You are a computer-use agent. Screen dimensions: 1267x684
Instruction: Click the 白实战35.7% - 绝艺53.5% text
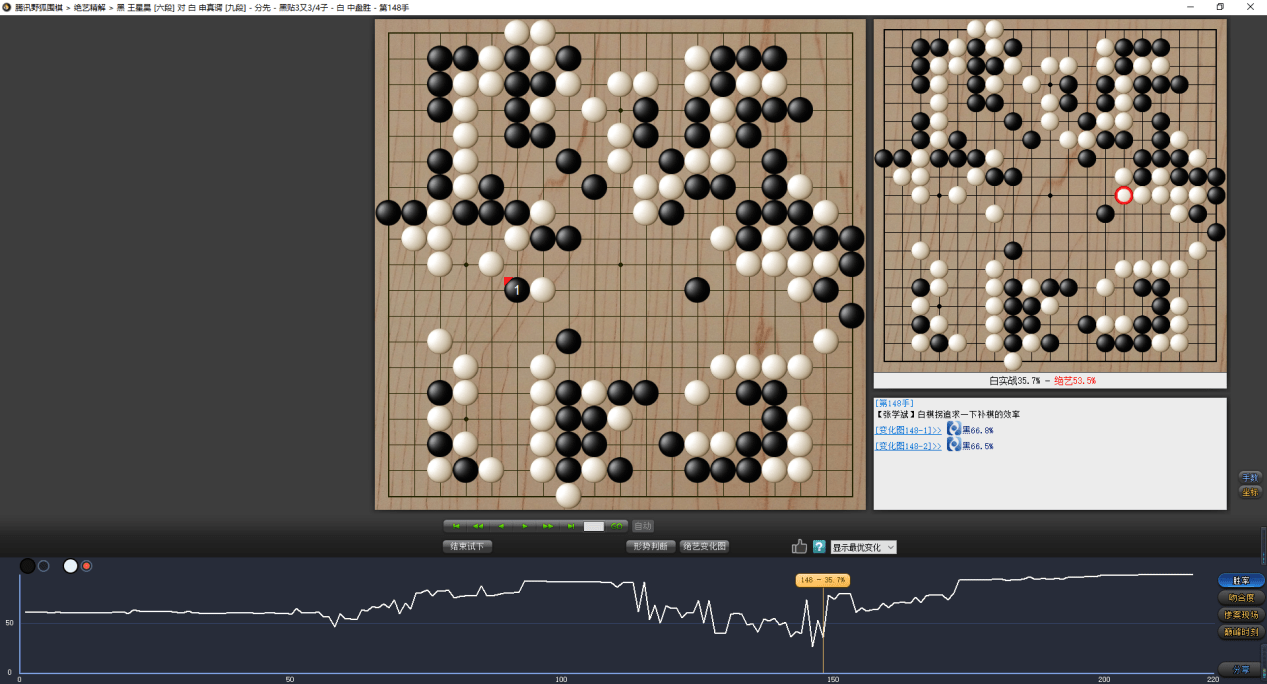pos(1042,381)
